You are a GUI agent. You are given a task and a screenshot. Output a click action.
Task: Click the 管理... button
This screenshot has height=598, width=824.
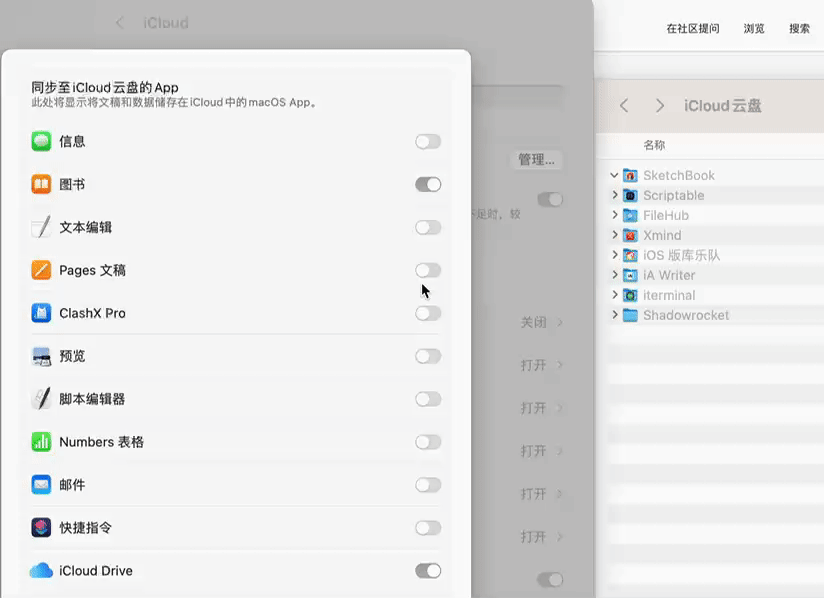(x=536, y=160)
